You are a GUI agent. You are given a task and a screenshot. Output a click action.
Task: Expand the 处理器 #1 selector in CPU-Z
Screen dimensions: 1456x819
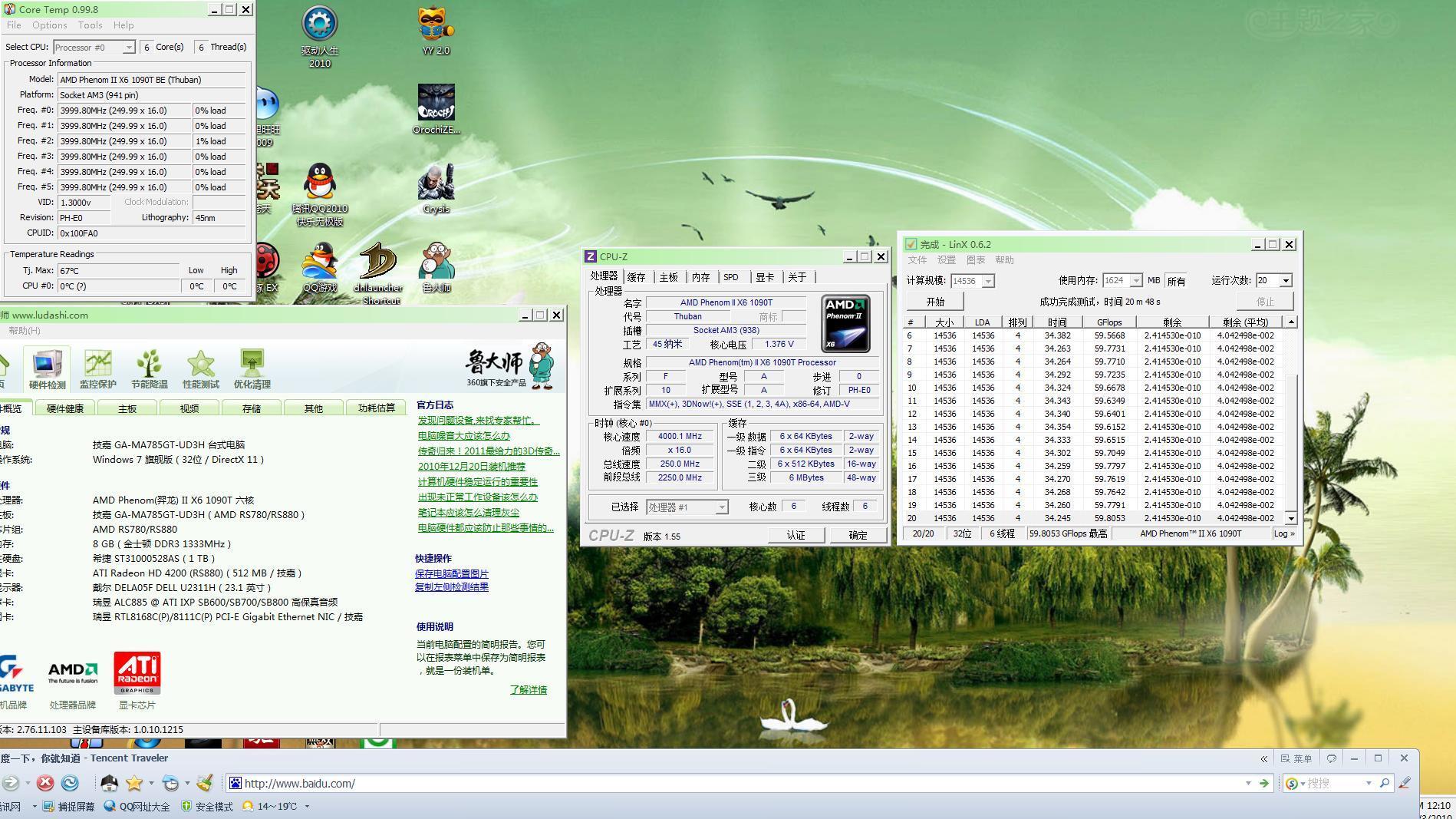(721, 507)
